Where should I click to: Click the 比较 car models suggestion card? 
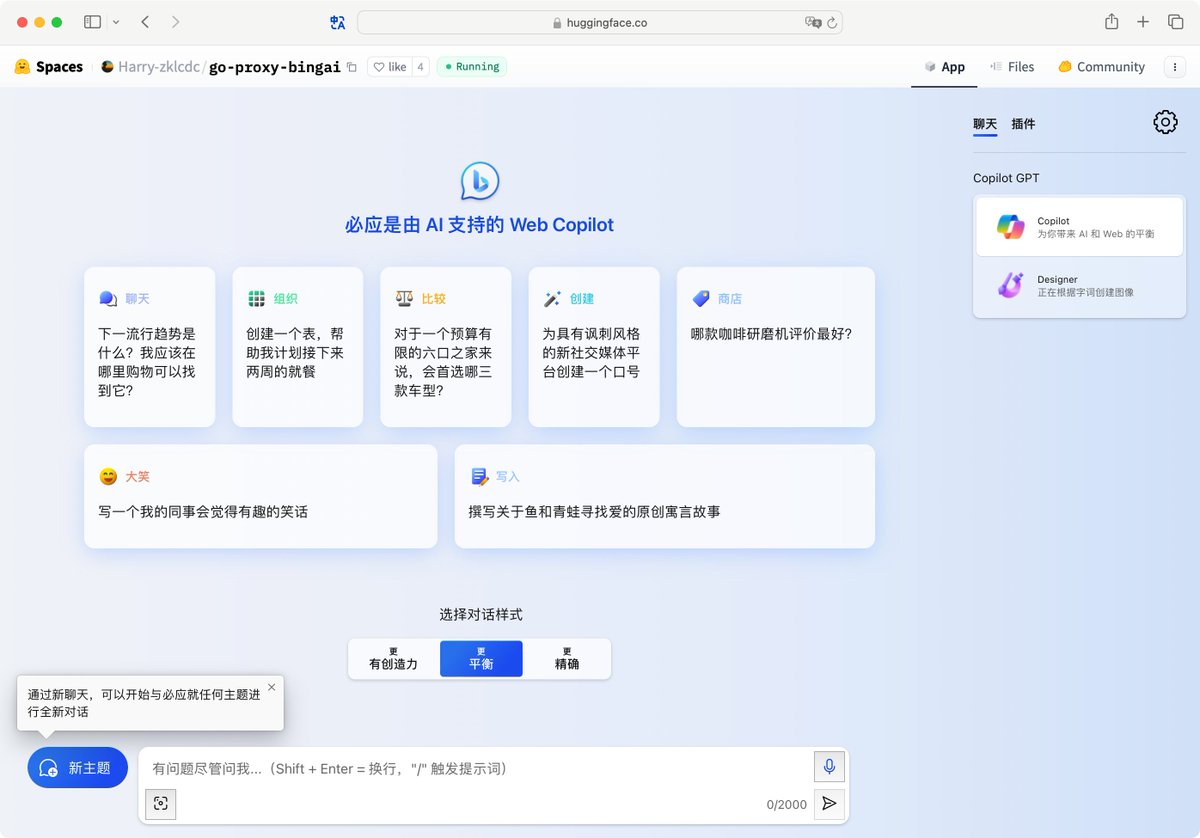445,347
